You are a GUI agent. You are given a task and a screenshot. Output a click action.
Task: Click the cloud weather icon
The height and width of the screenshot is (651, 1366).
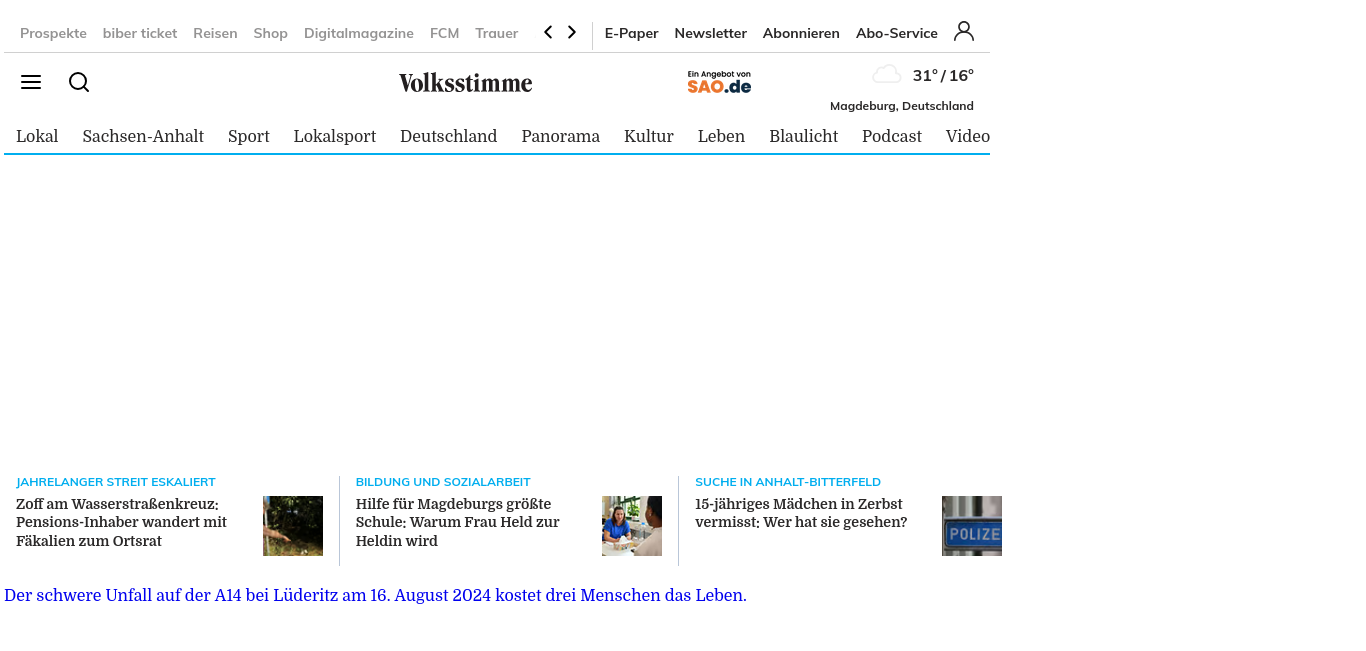887,74
